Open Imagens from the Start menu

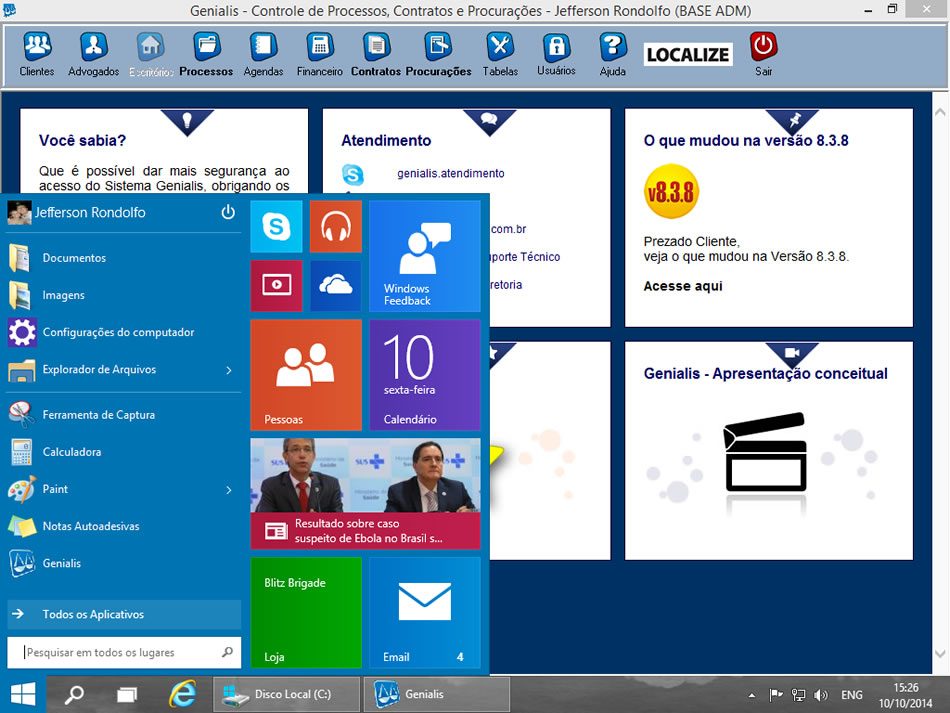pos(124,295)
